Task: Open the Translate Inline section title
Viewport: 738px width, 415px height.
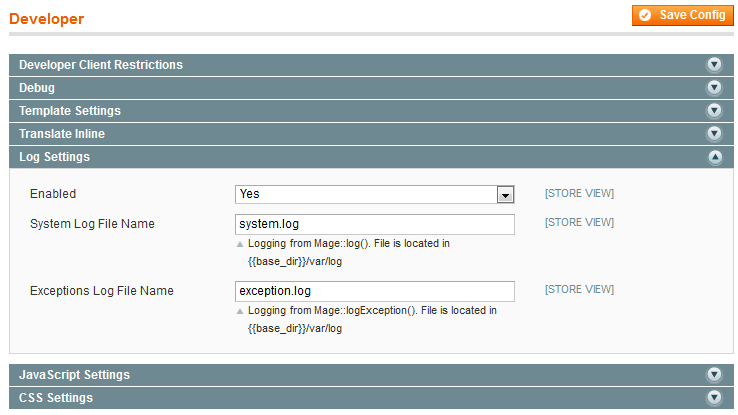Action: pos(62,134)
